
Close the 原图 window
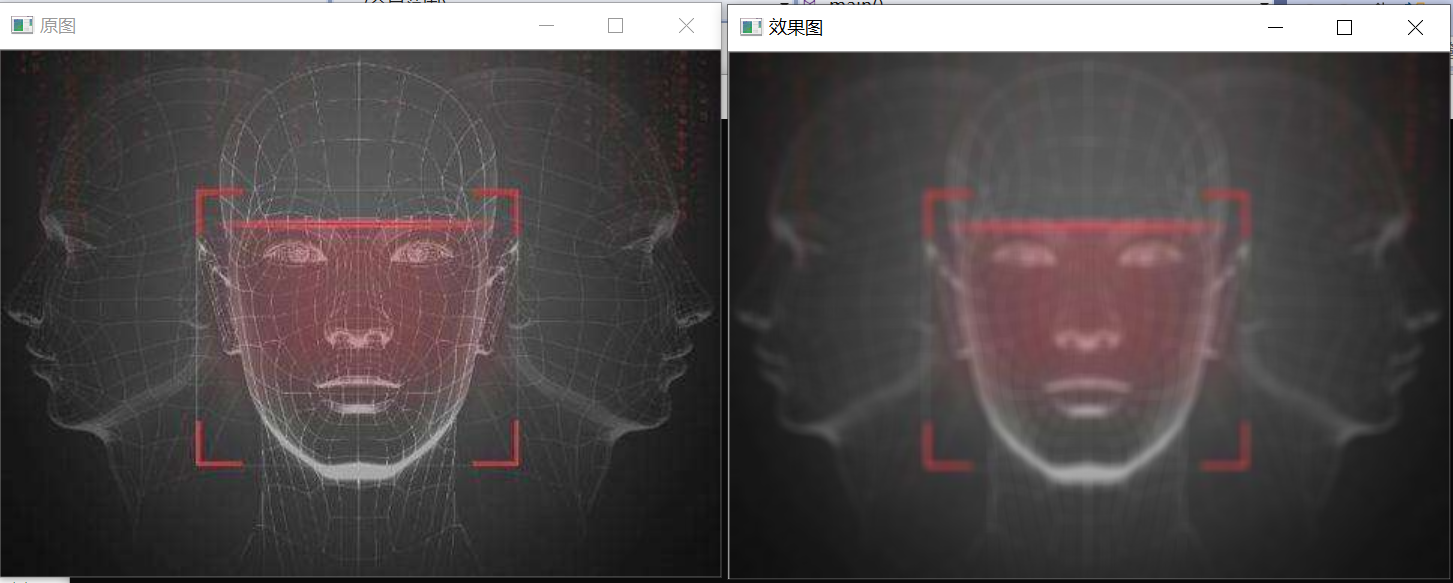[686, 26]
